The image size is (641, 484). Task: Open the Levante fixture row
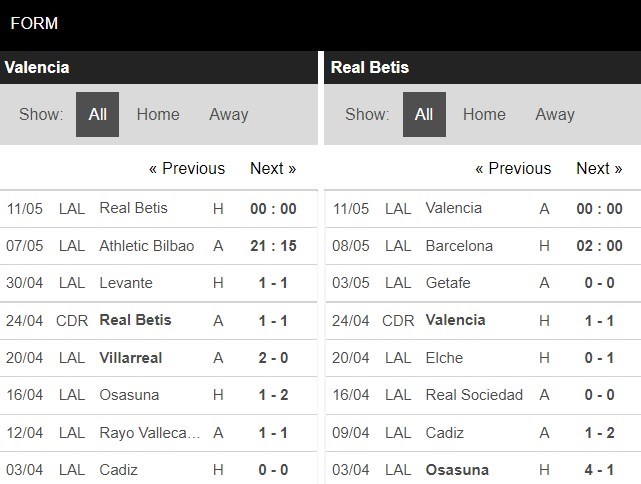tap(126, 283)
